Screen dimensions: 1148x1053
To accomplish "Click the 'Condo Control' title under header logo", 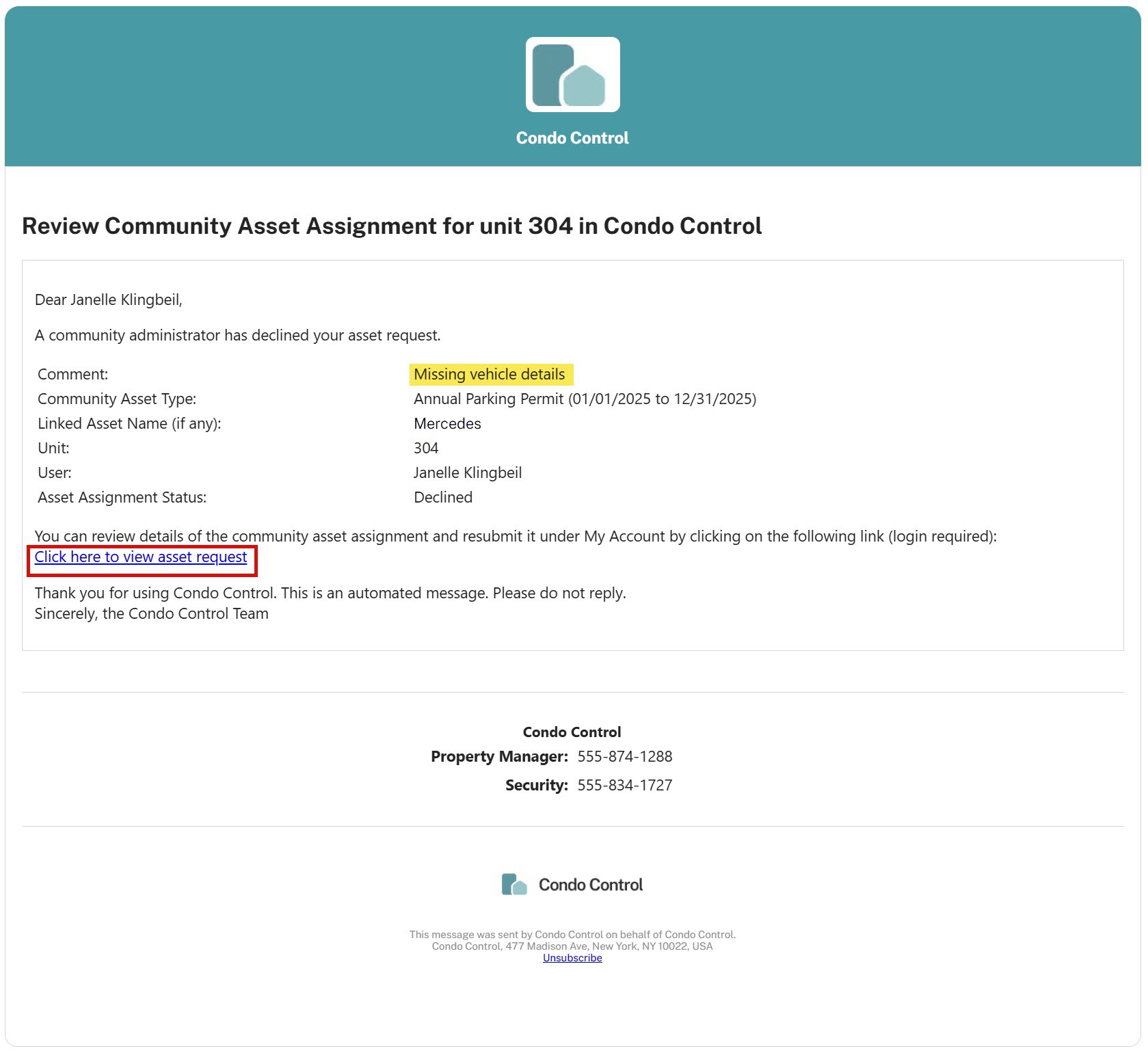I will (x=572, y=138).
